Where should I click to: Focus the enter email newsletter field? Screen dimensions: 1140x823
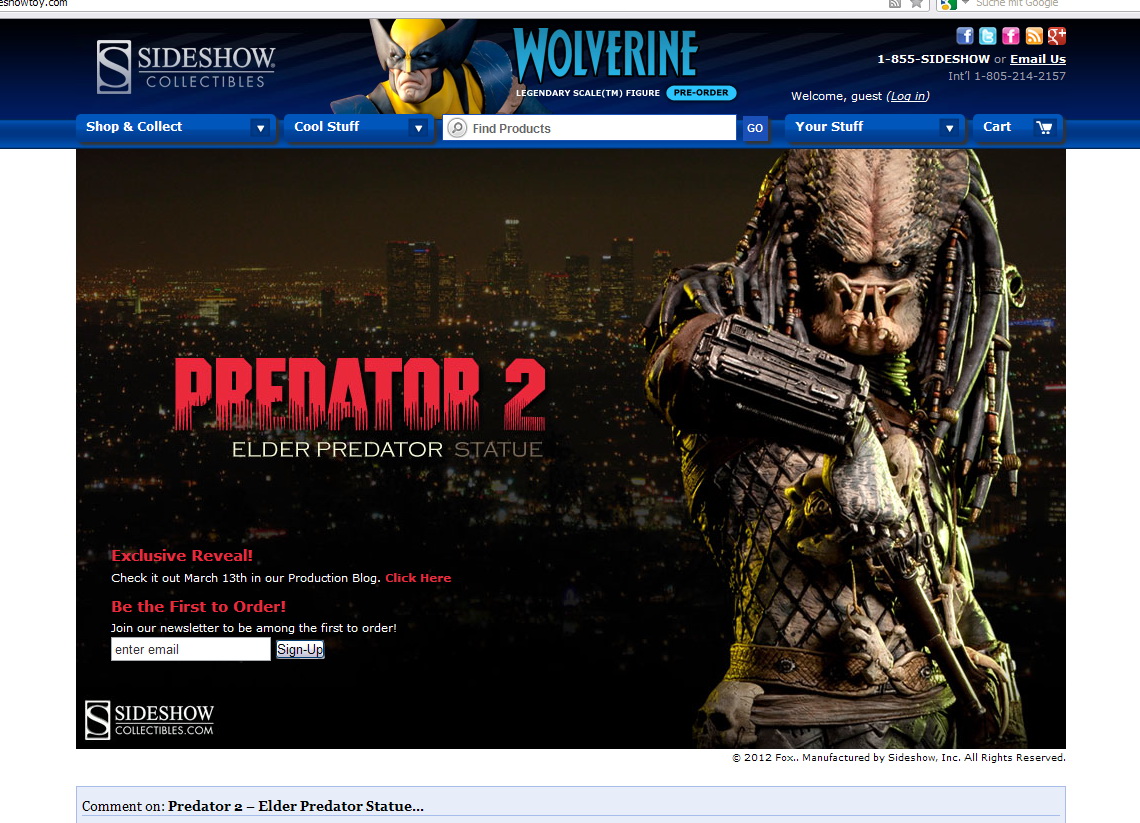[190, 649]
